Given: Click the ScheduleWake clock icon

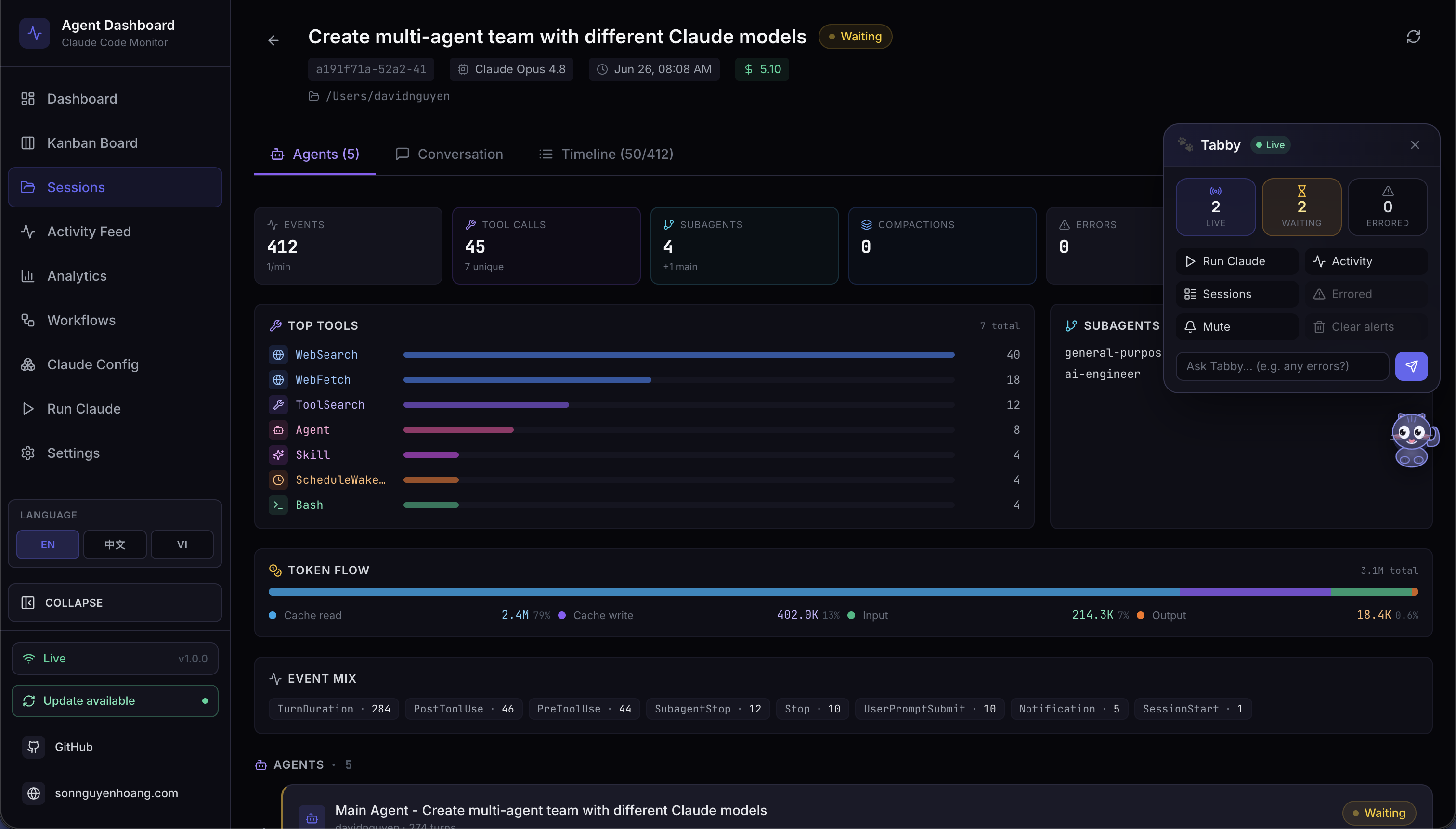Looking at the screenshot, I should [x=278, y=480].
